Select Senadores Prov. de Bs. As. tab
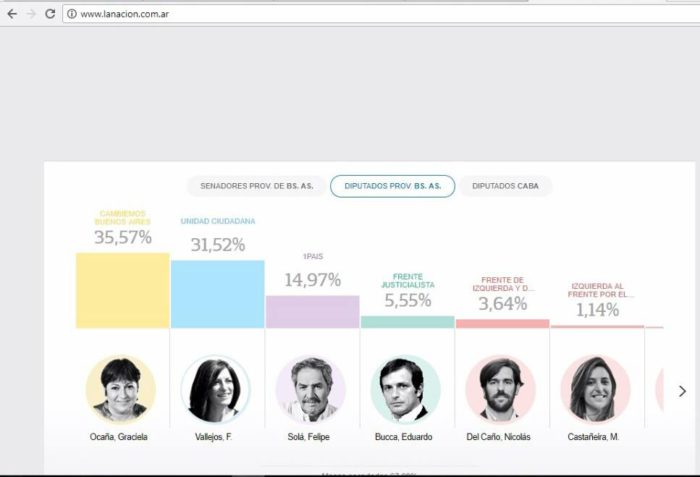700x477 pixels. click(257, 186)
